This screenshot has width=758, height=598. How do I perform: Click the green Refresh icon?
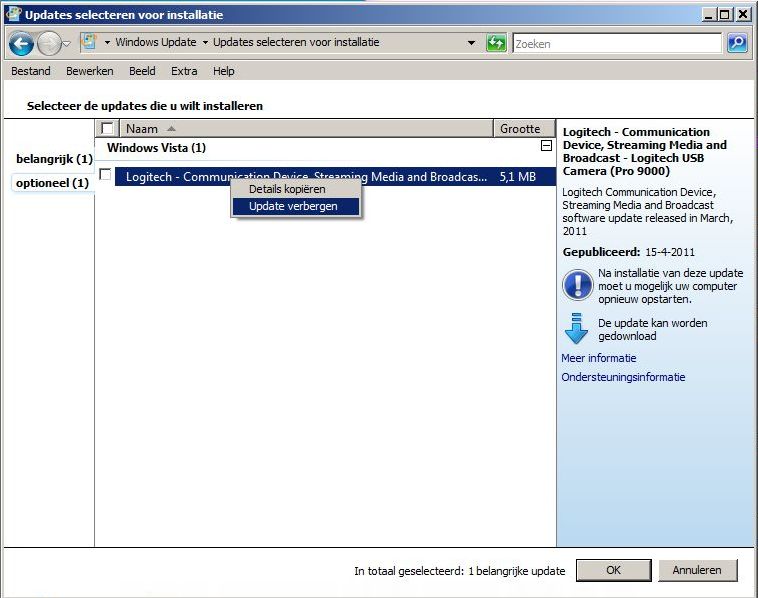coord(496,43)
